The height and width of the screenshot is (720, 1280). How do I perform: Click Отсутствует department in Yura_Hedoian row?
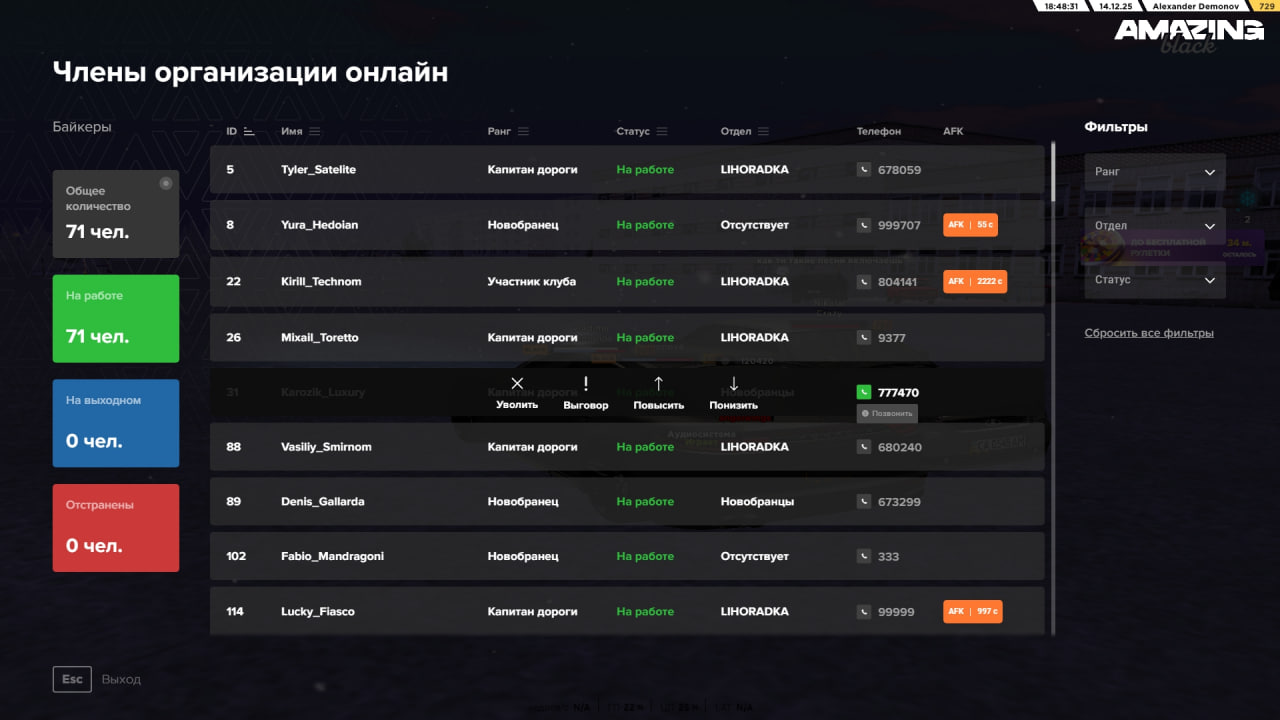pos(755,225)
